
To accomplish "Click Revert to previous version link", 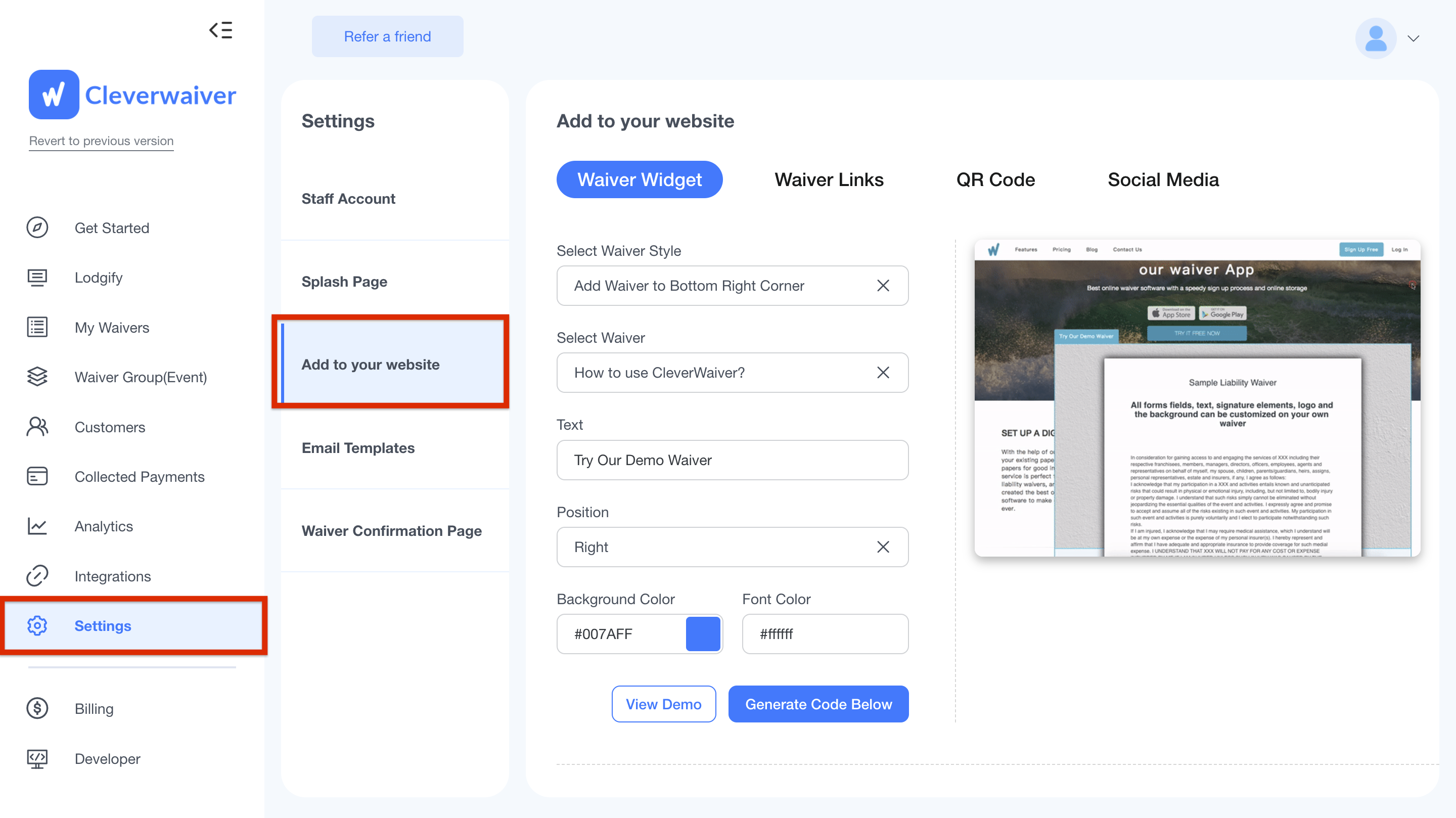I will point(101,141).
